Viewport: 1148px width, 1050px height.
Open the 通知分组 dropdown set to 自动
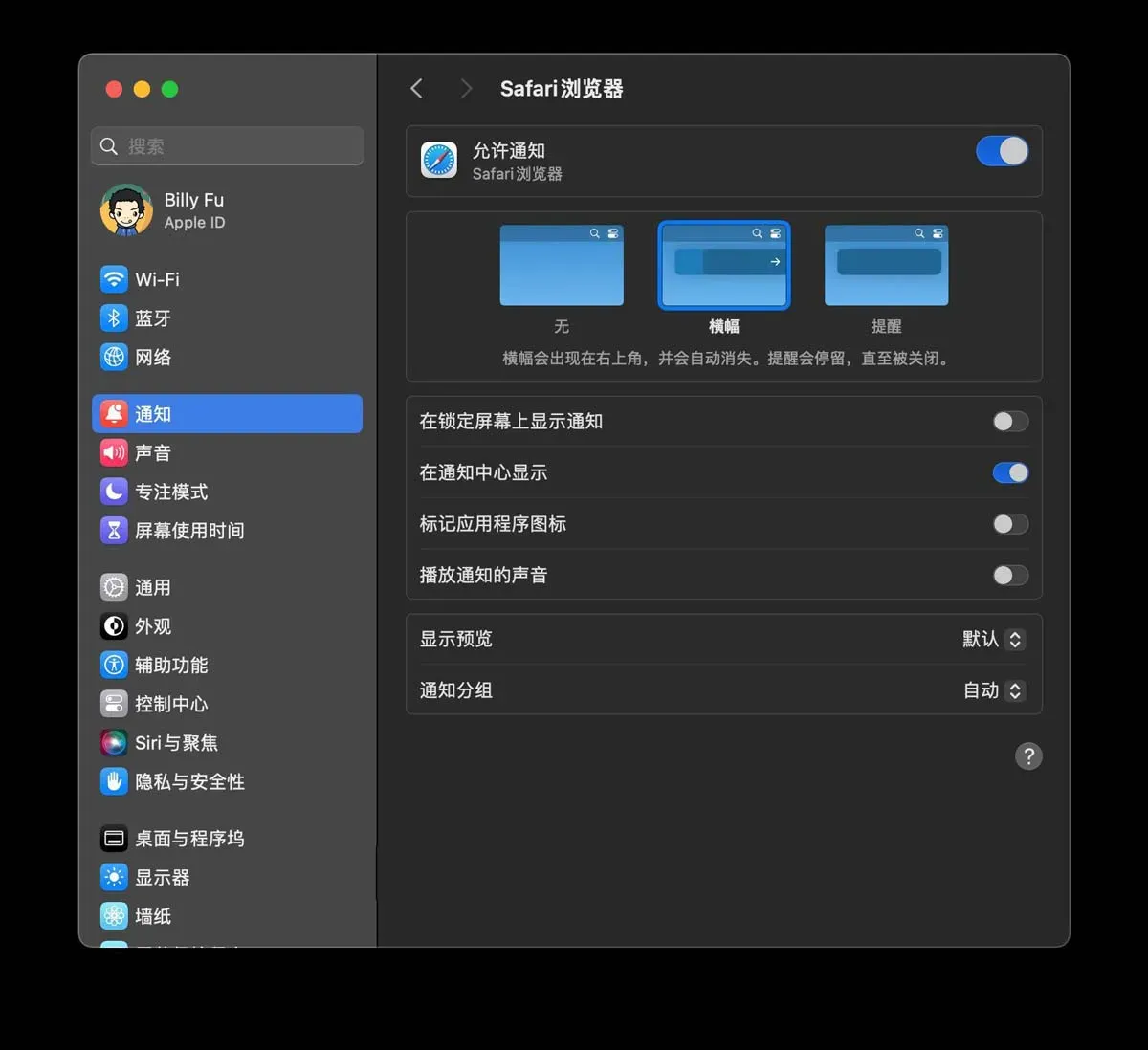click(x=994, y=690)
